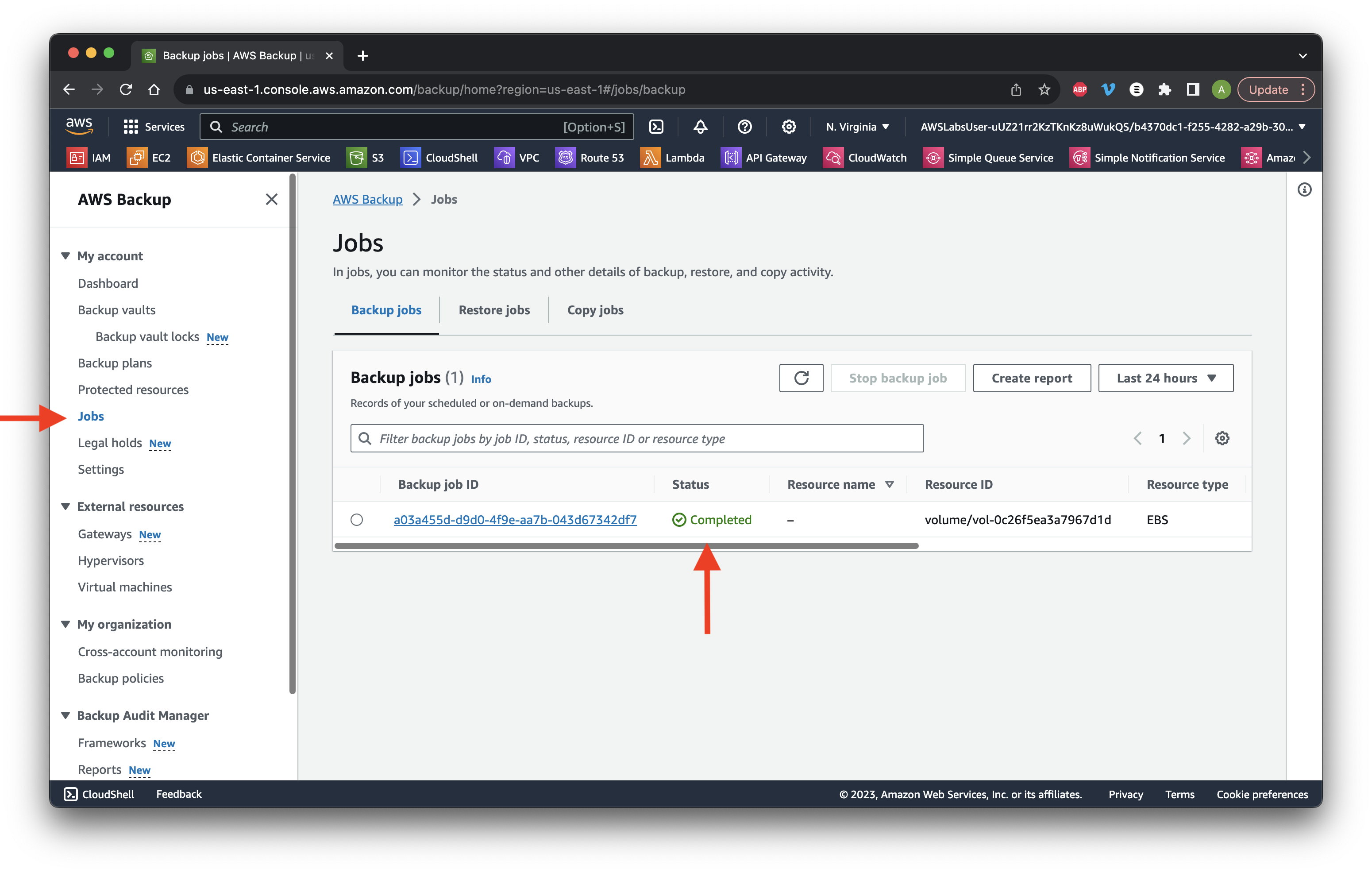This screenshot has height=873, width=1372.
Task: Open VPC shortcut in favorites bar
Action: [517, 158]
